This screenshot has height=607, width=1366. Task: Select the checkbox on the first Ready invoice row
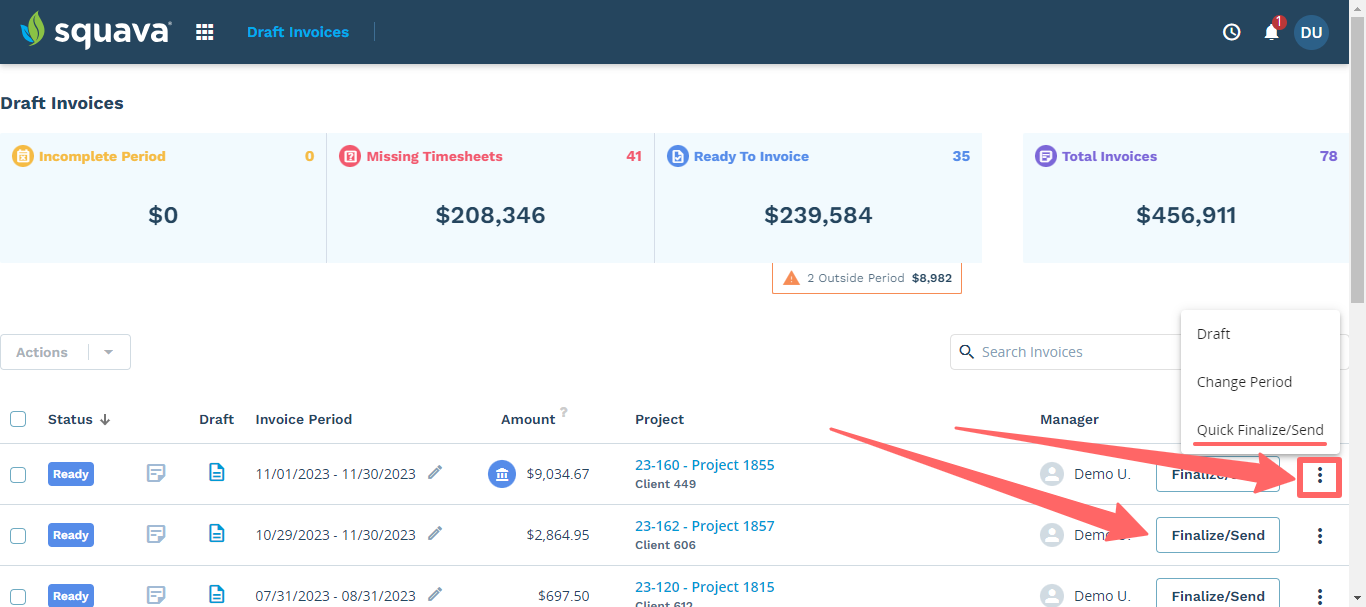coord(17,473)
